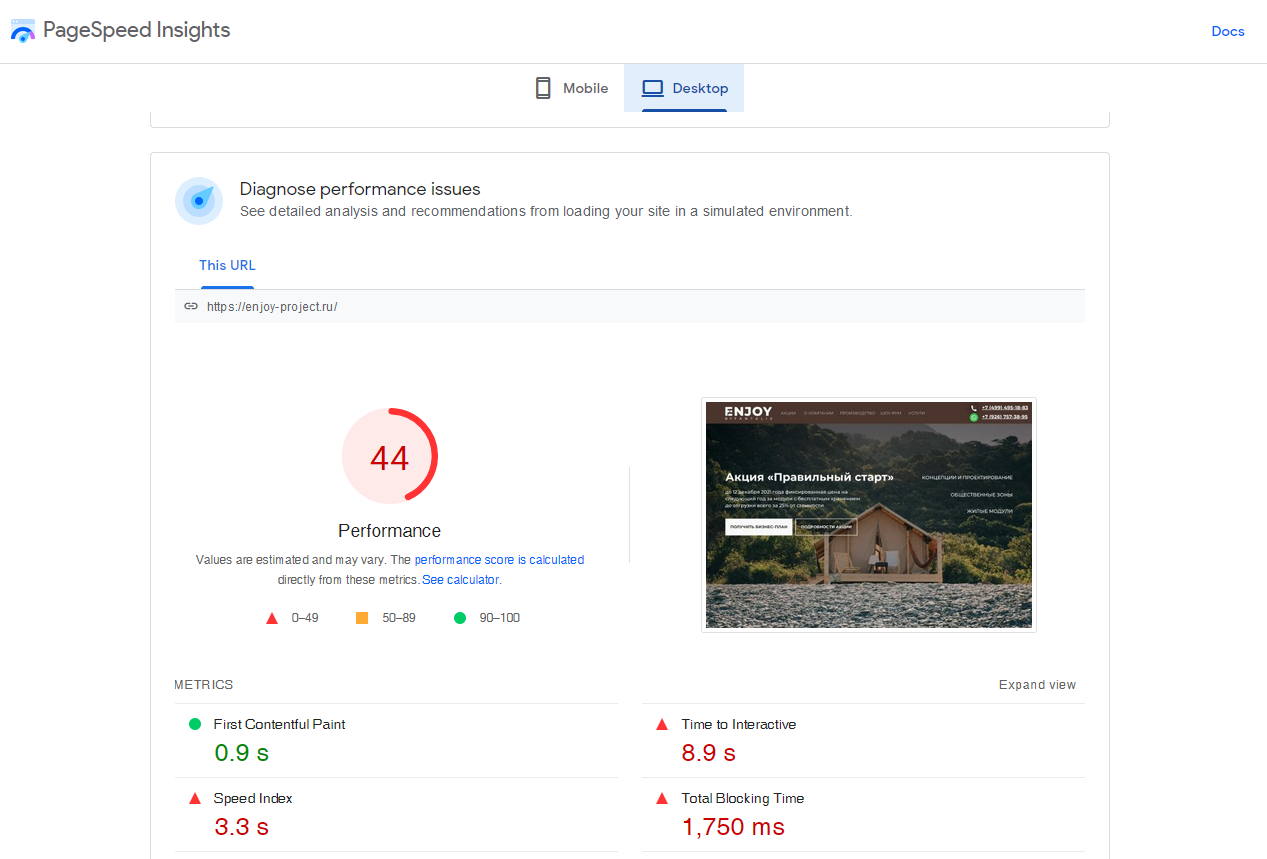This screenshot has height=859, width=1267.
Task: Click the PageSpeed Insights logo icon
Action: (23, 30)
